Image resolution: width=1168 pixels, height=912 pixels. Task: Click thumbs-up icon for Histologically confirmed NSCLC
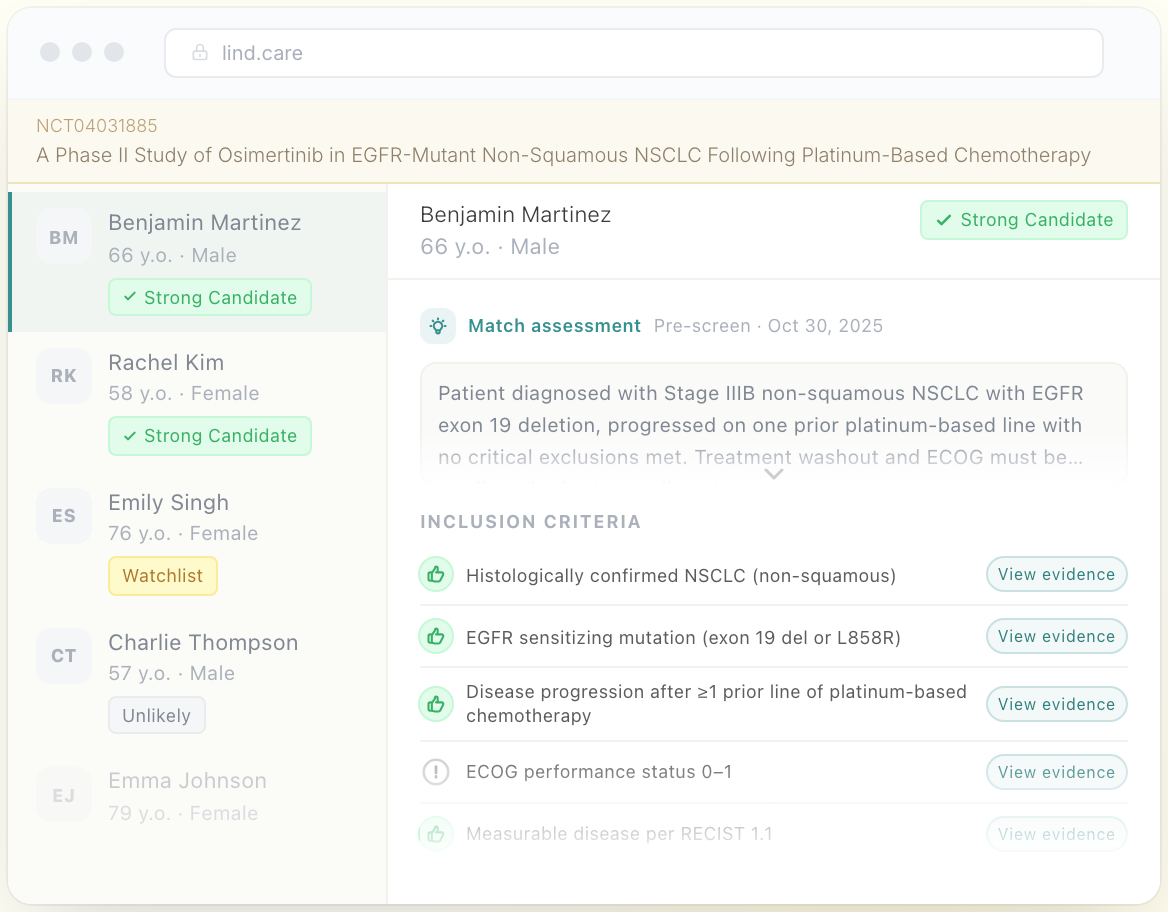point(436,575)
